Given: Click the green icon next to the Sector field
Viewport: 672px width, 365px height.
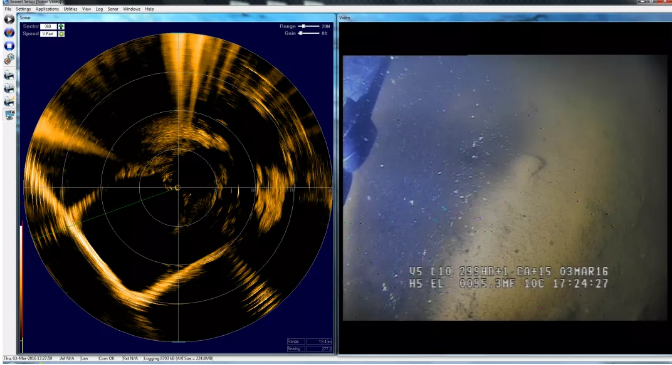Looking at the screenshot, I should [61, 27].
